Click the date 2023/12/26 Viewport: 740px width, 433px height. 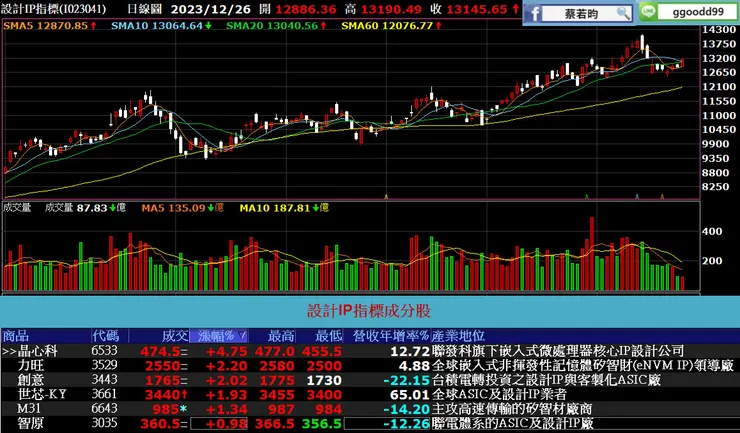(x=211, y=9)
